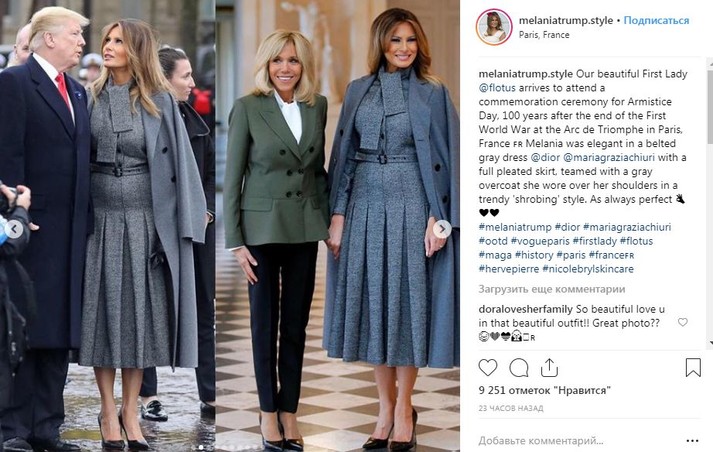Open the comment speech bubble icon
The height and width of the screenshot is (452, 713).
[519, 368]
